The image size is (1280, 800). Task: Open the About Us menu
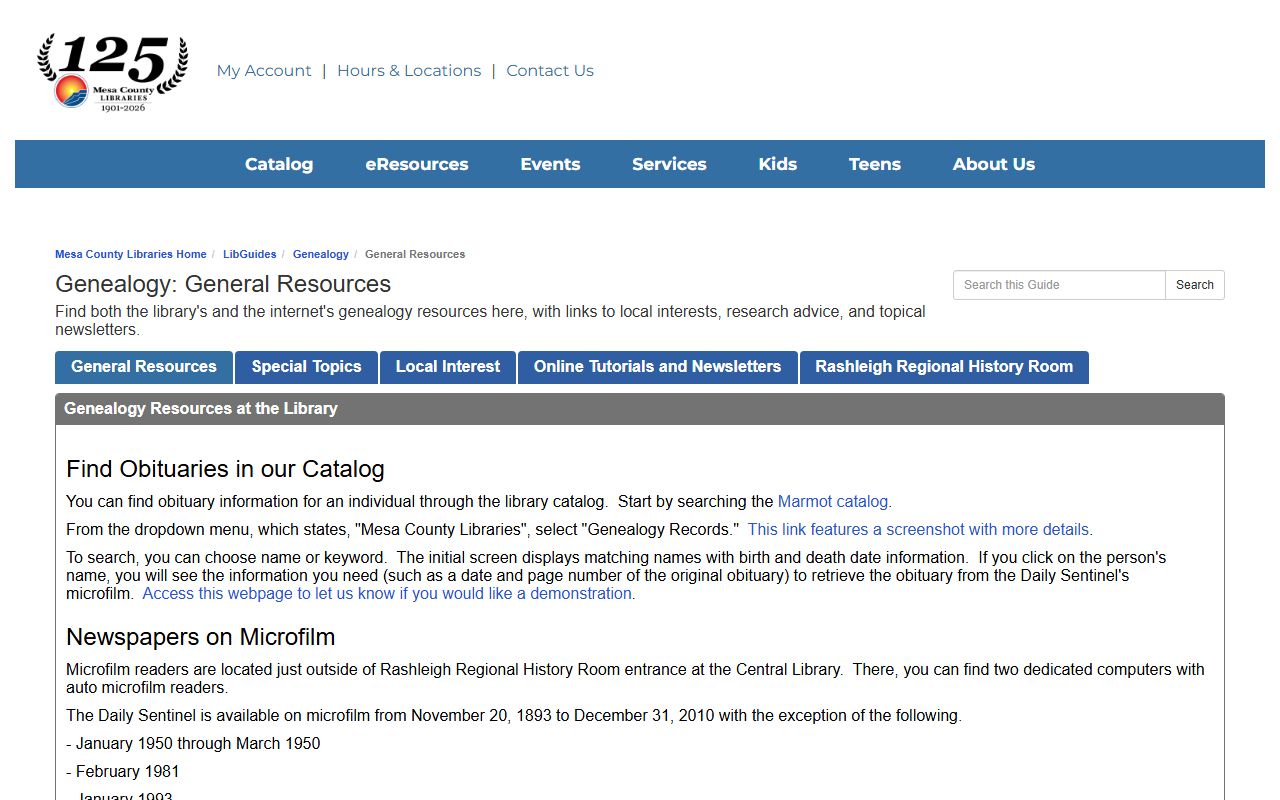(x=994, y=164)
